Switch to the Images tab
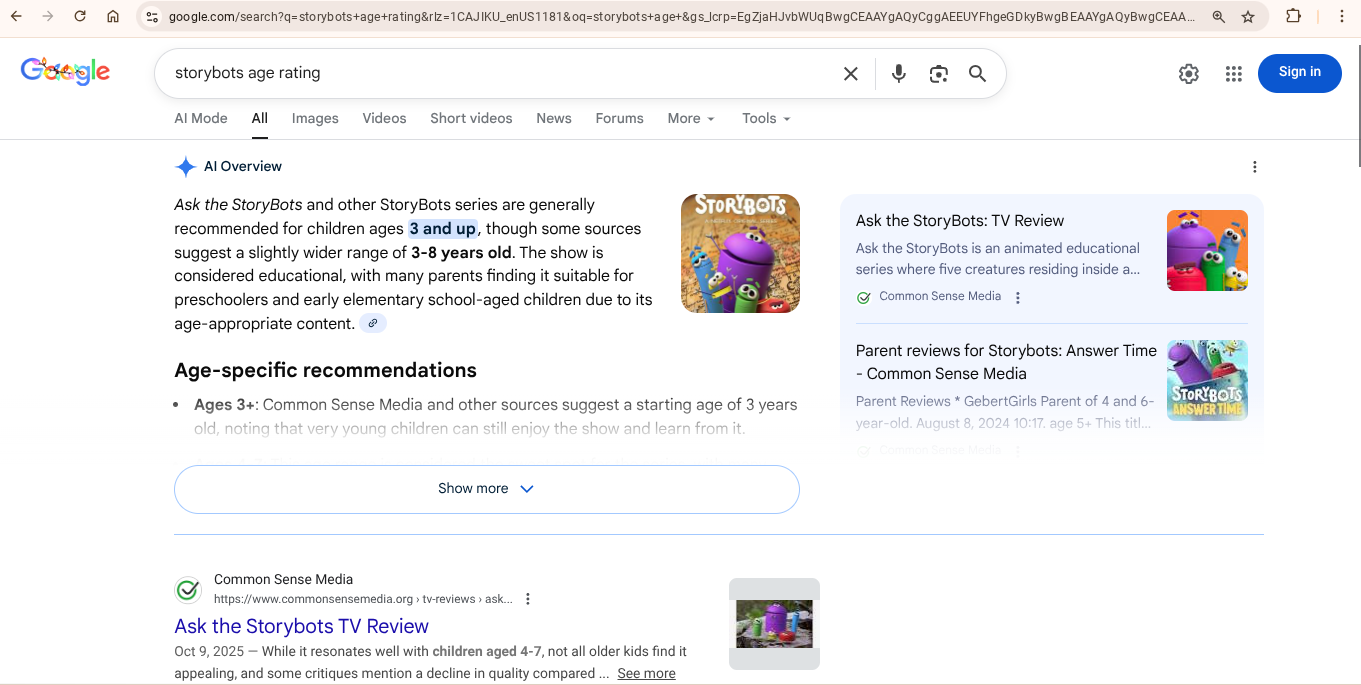The image size is (1361, 685). click(315, 118)
